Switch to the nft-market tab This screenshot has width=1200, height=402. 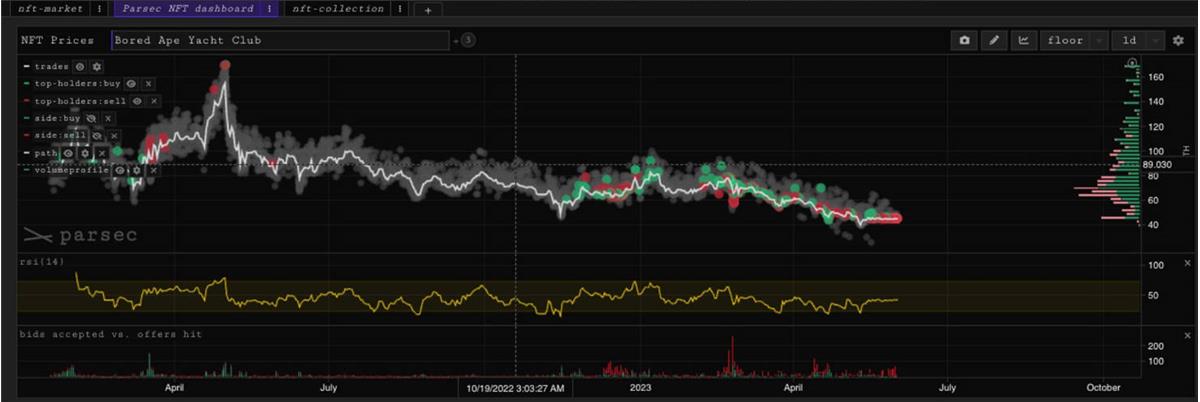point(52,9)
